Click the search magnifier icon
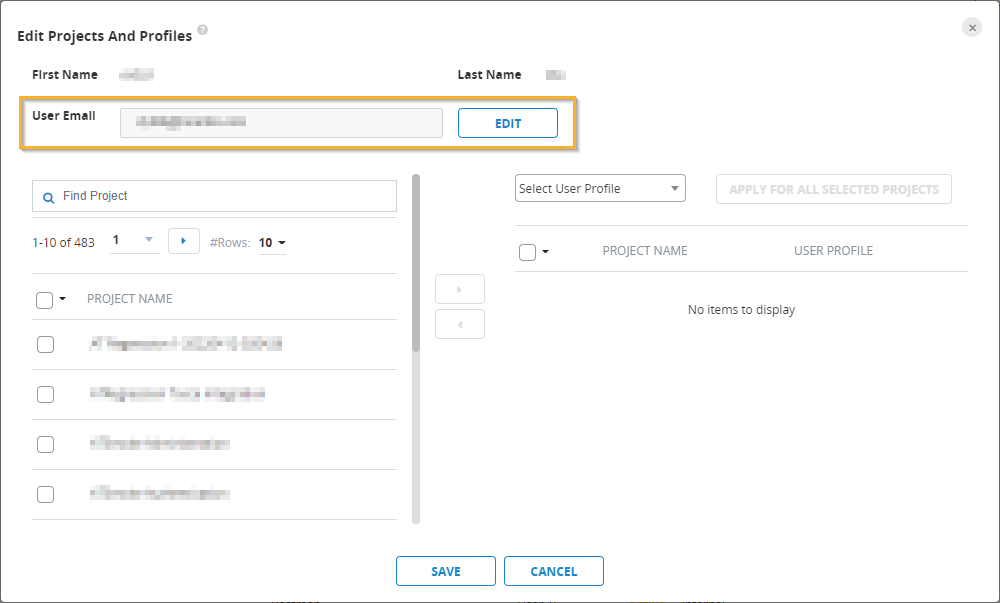The width and height of the screenshot is (1000, 603). [48, 197]
